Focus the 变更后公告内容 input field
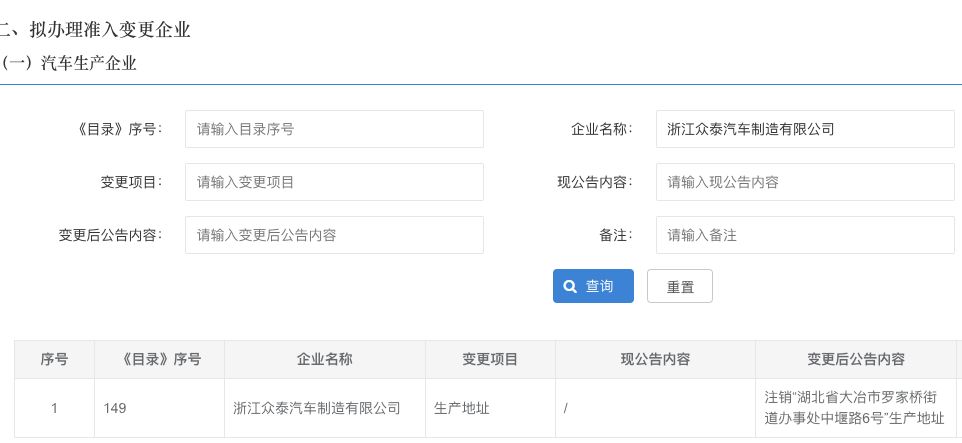This screenshot has width=962, height=443. pyautogui.click(x=334, y=235)
